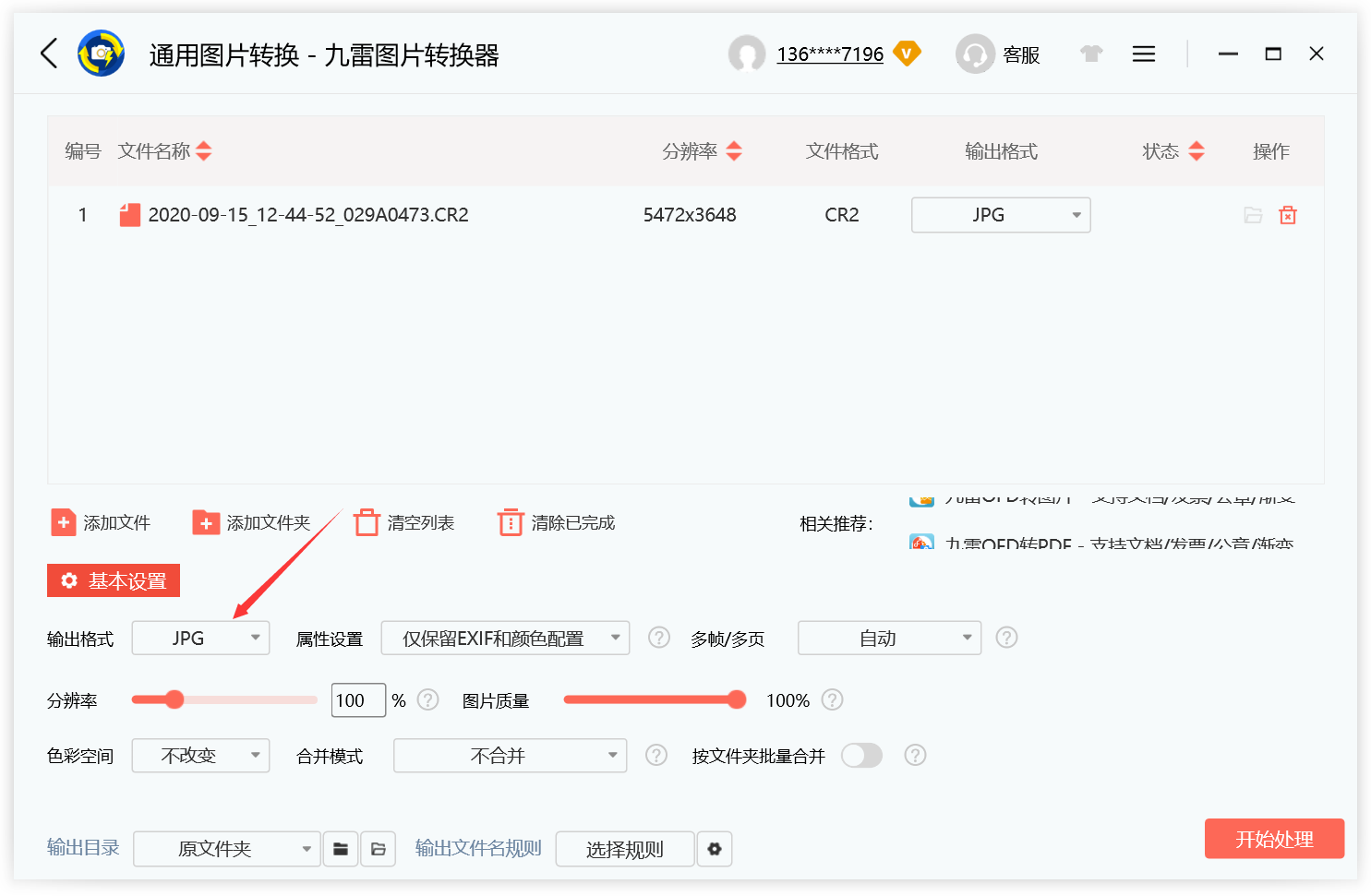Open output folder for CR2 file

click(x=1253, y=215)
